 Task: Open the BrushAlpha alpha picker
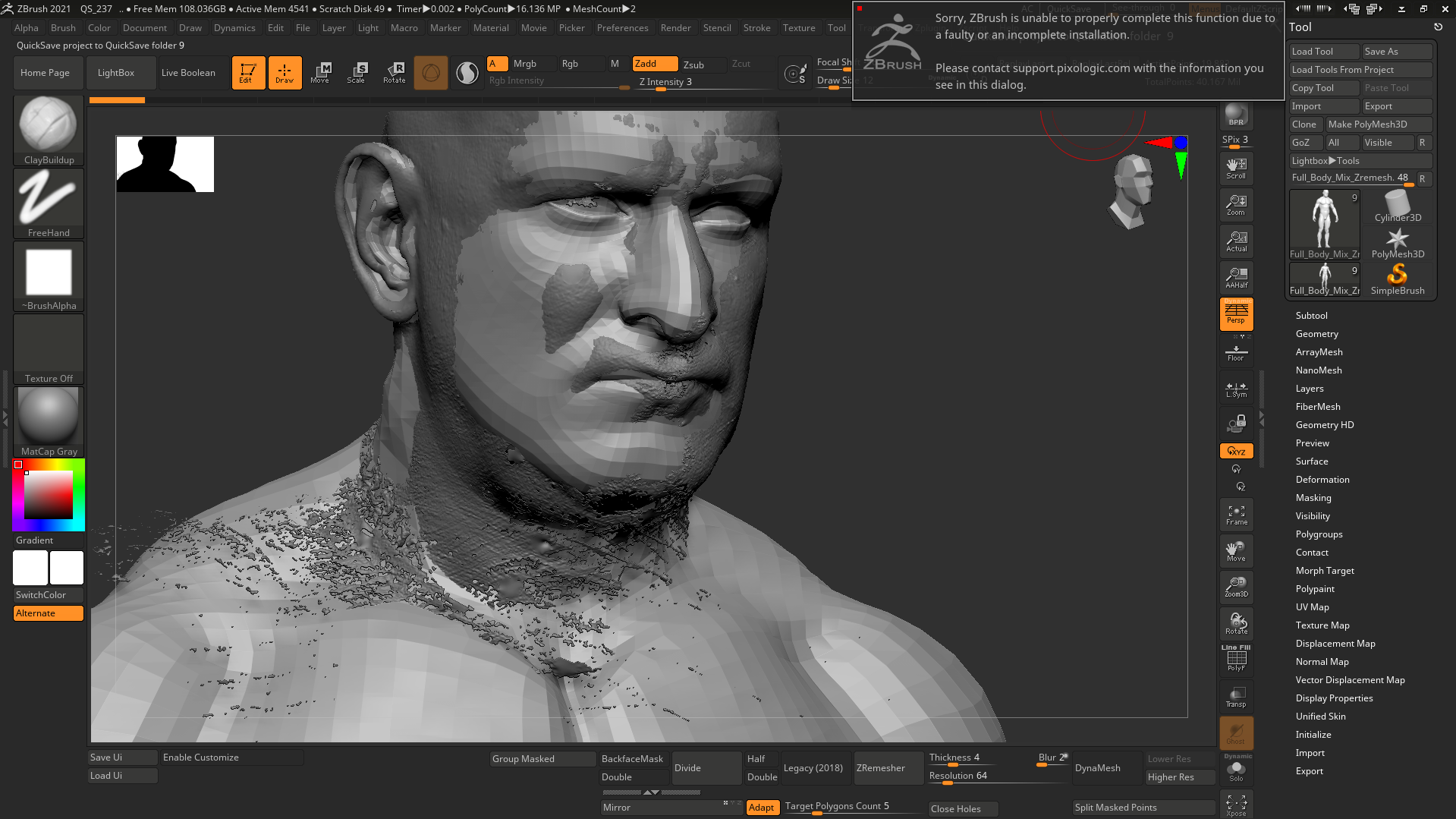tap(49, 276)
